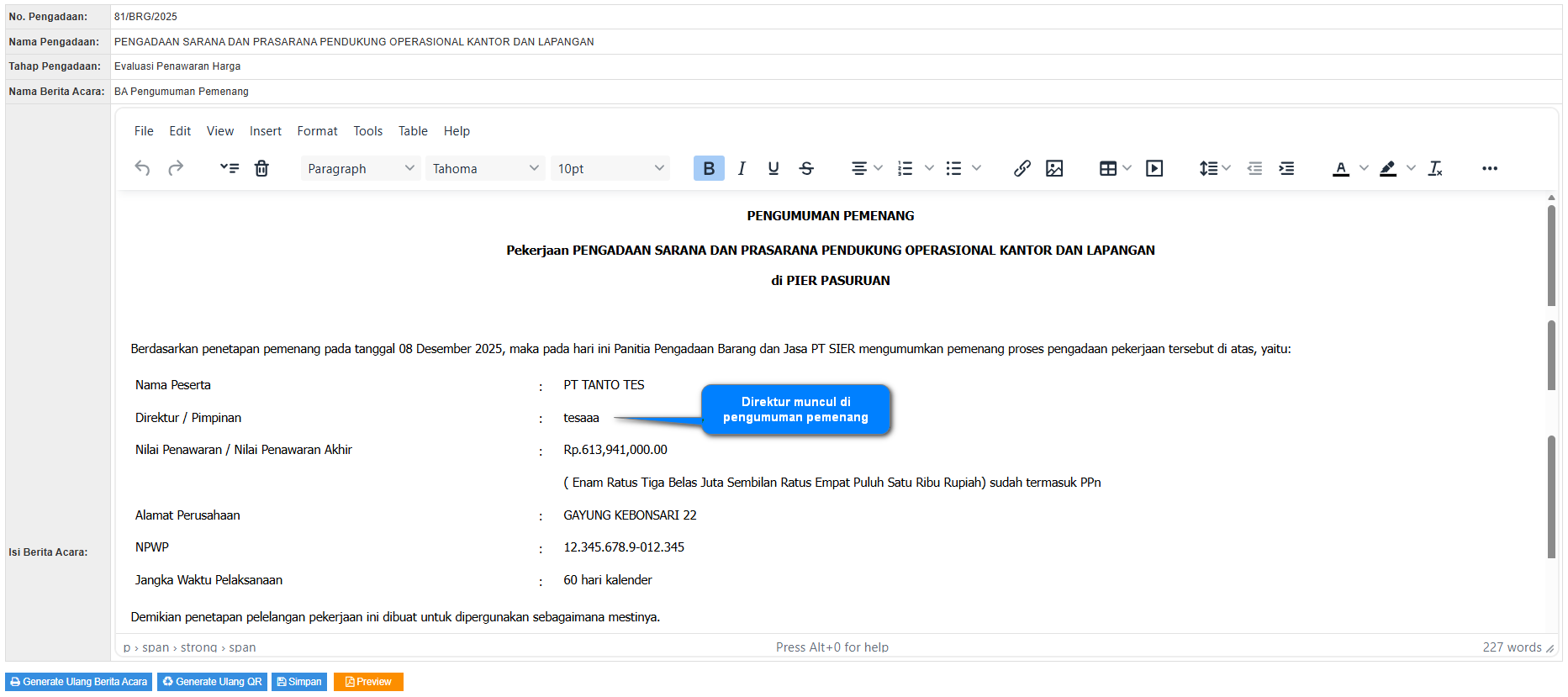
Task: Insert a link using the chain icon
Action: click(1022, 168)
